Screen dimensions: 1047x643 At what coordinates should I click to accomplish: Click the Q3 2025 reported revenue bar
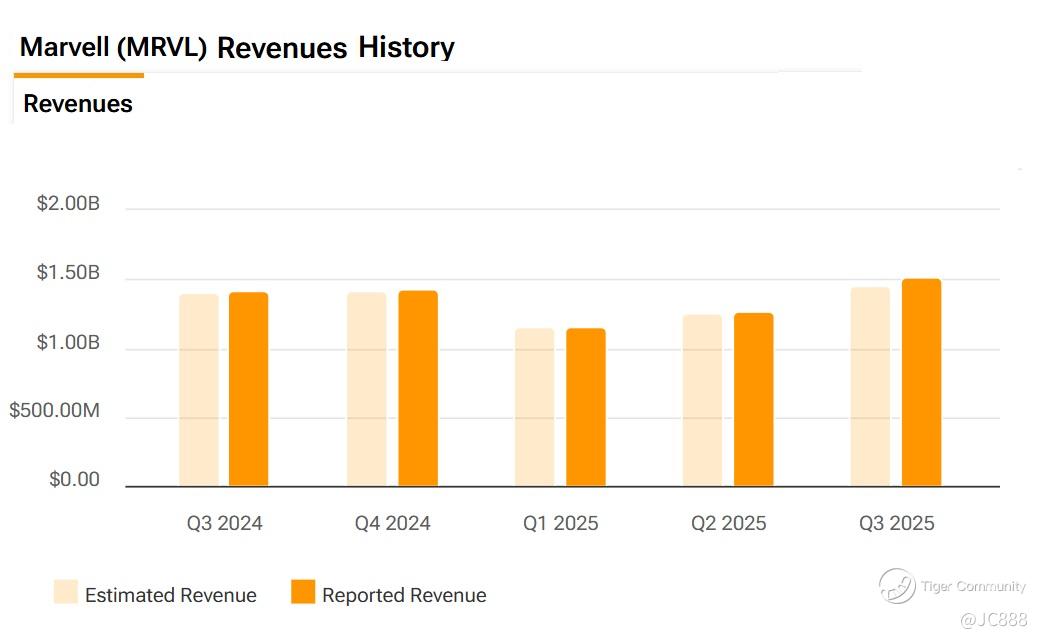tap(921, 383)
